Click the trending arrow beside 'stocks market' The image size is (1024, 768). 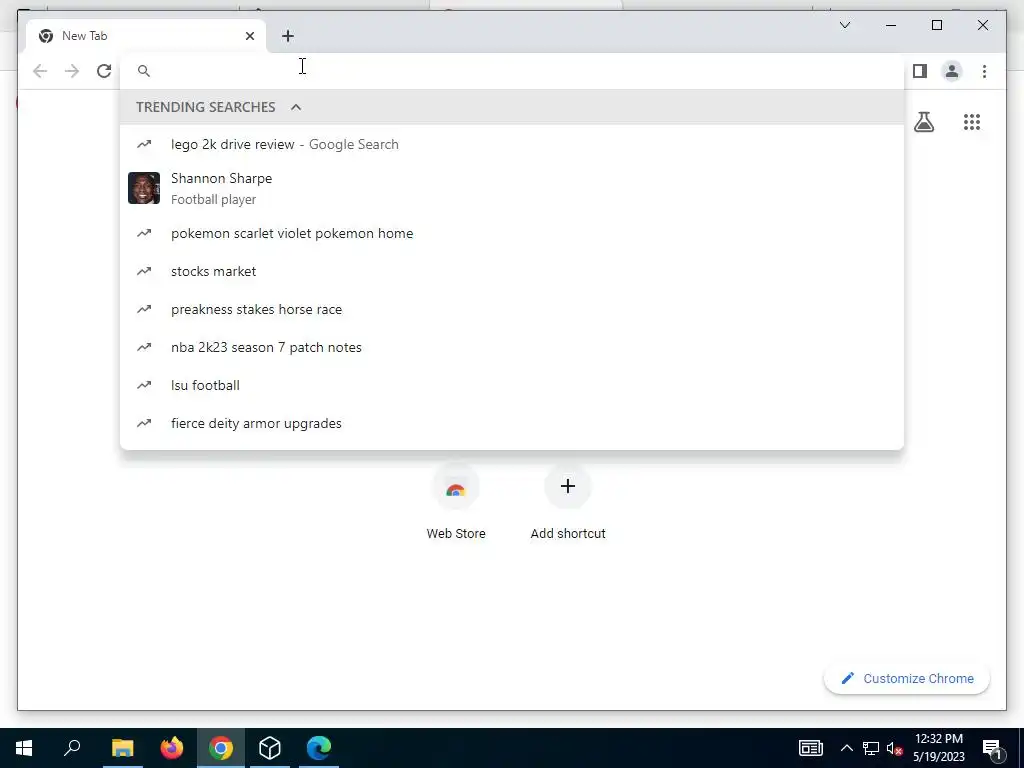coord(144,271)
